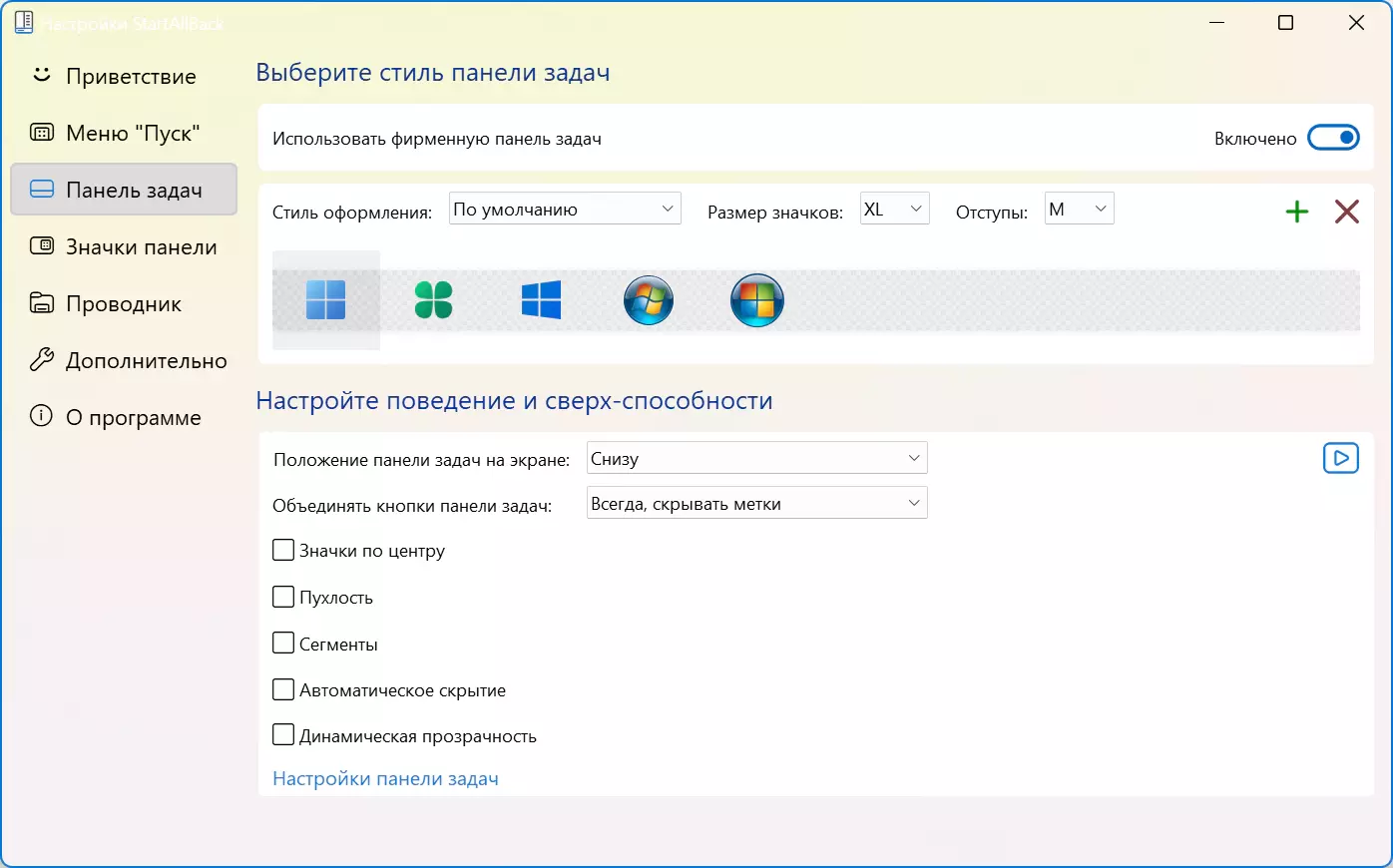Maximize the StartAllBack settings window
This screenshot has width=1393, height=868.
(x=1286, y=23)
